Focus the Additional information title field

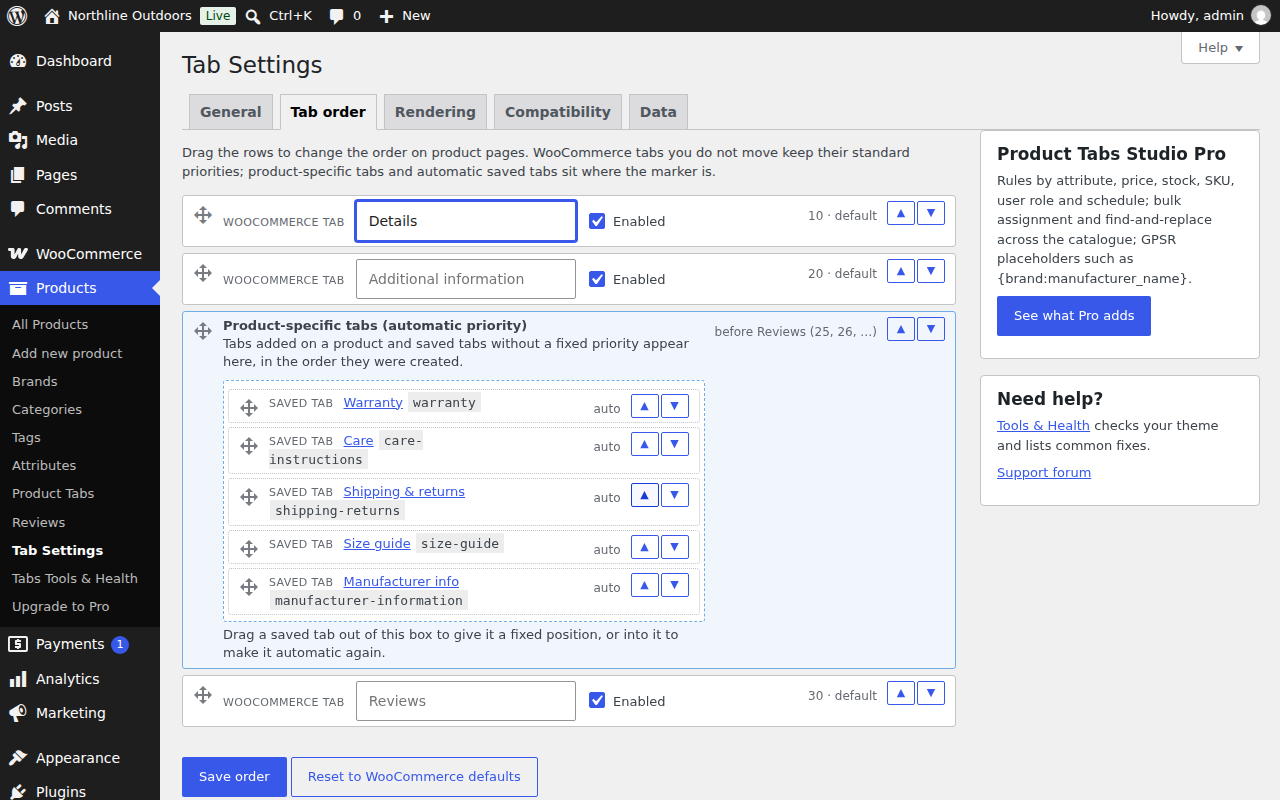click(x=466, y=279)
